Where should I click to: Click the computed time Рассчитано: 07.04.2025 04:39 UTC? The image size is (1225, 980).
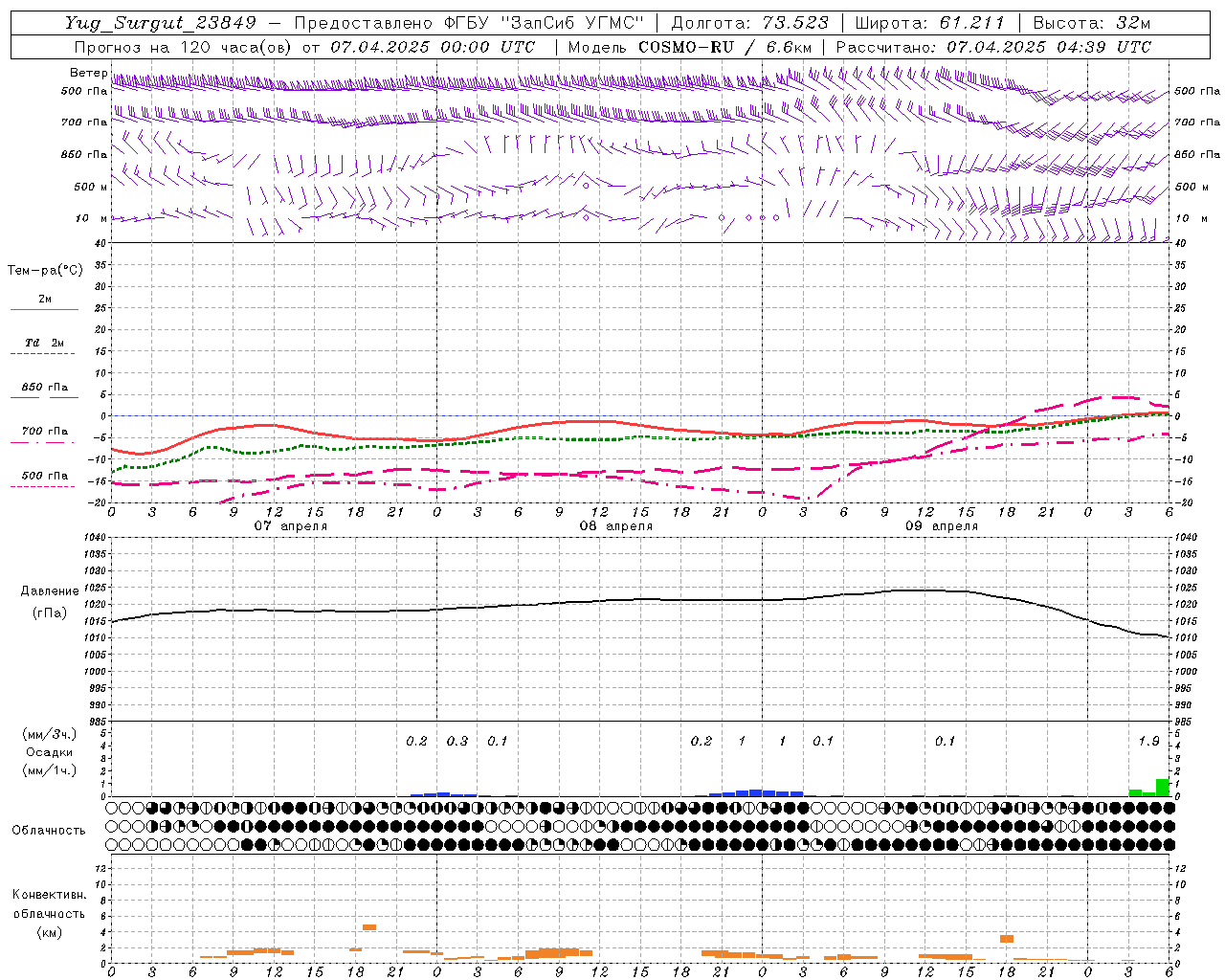993,47
